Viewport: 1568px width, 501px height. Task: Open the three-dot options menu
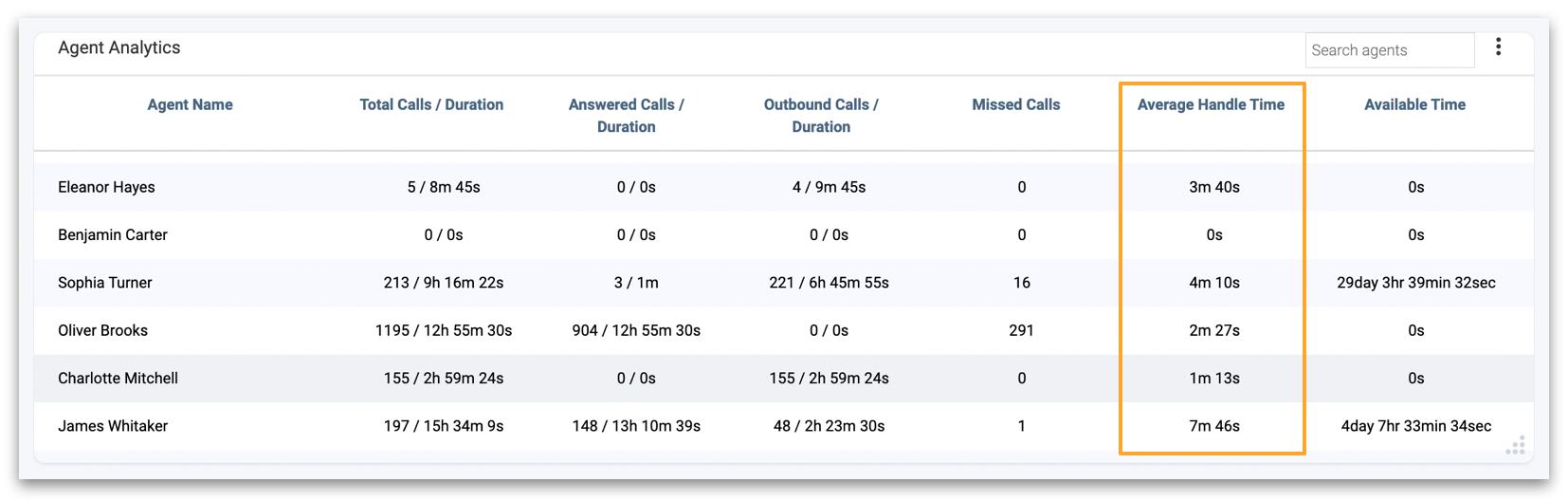point(1498,46)
